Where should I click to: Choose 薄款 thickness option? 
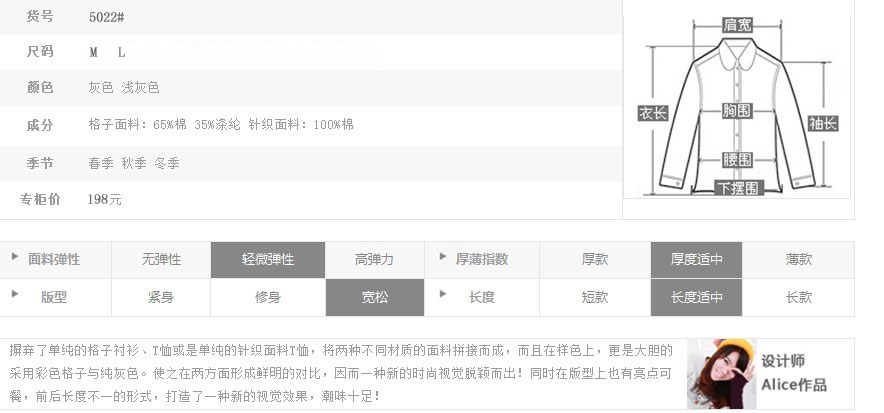798,259
